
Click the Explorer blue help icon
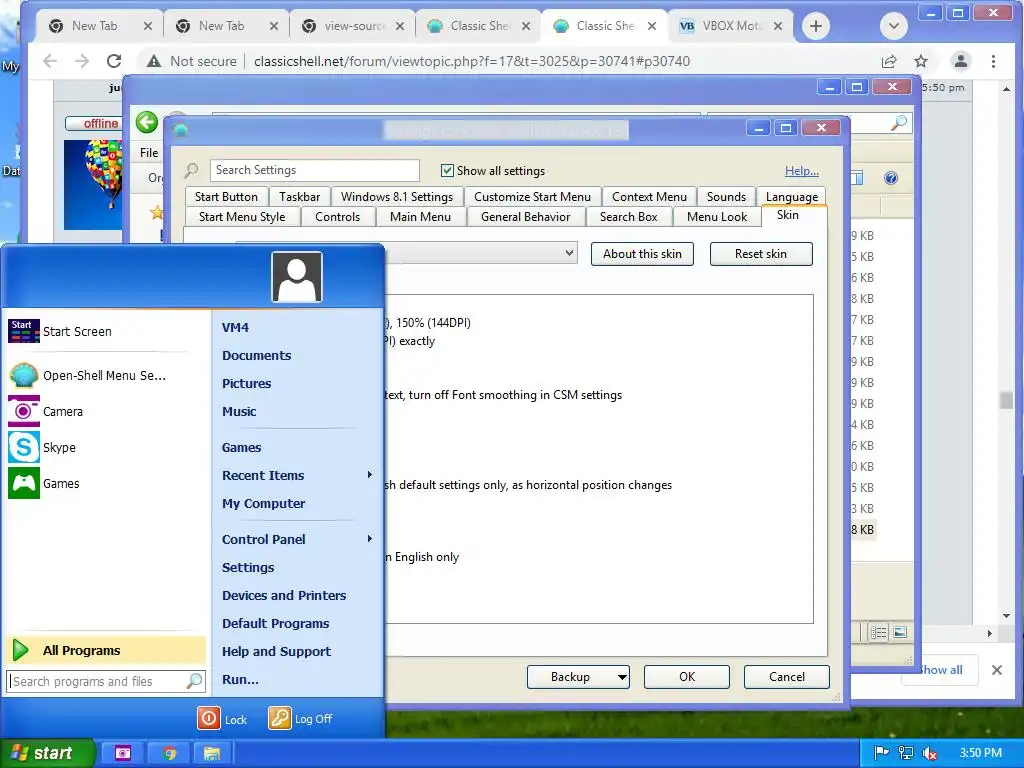pos(891,178)
